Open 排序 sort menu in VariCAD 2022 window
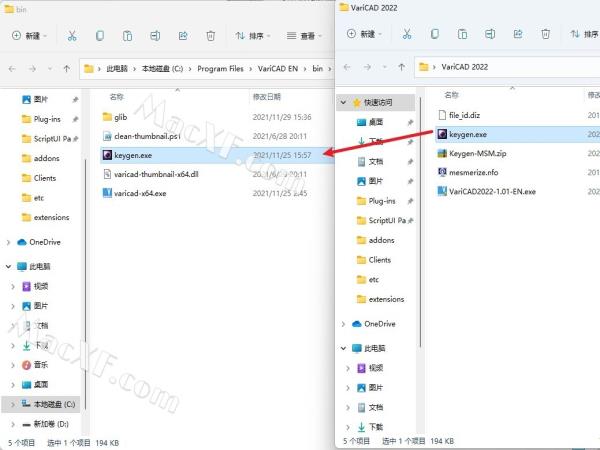The width and height of the screenshot is (600, 450). pyautogui.click(x=585, y=34)
